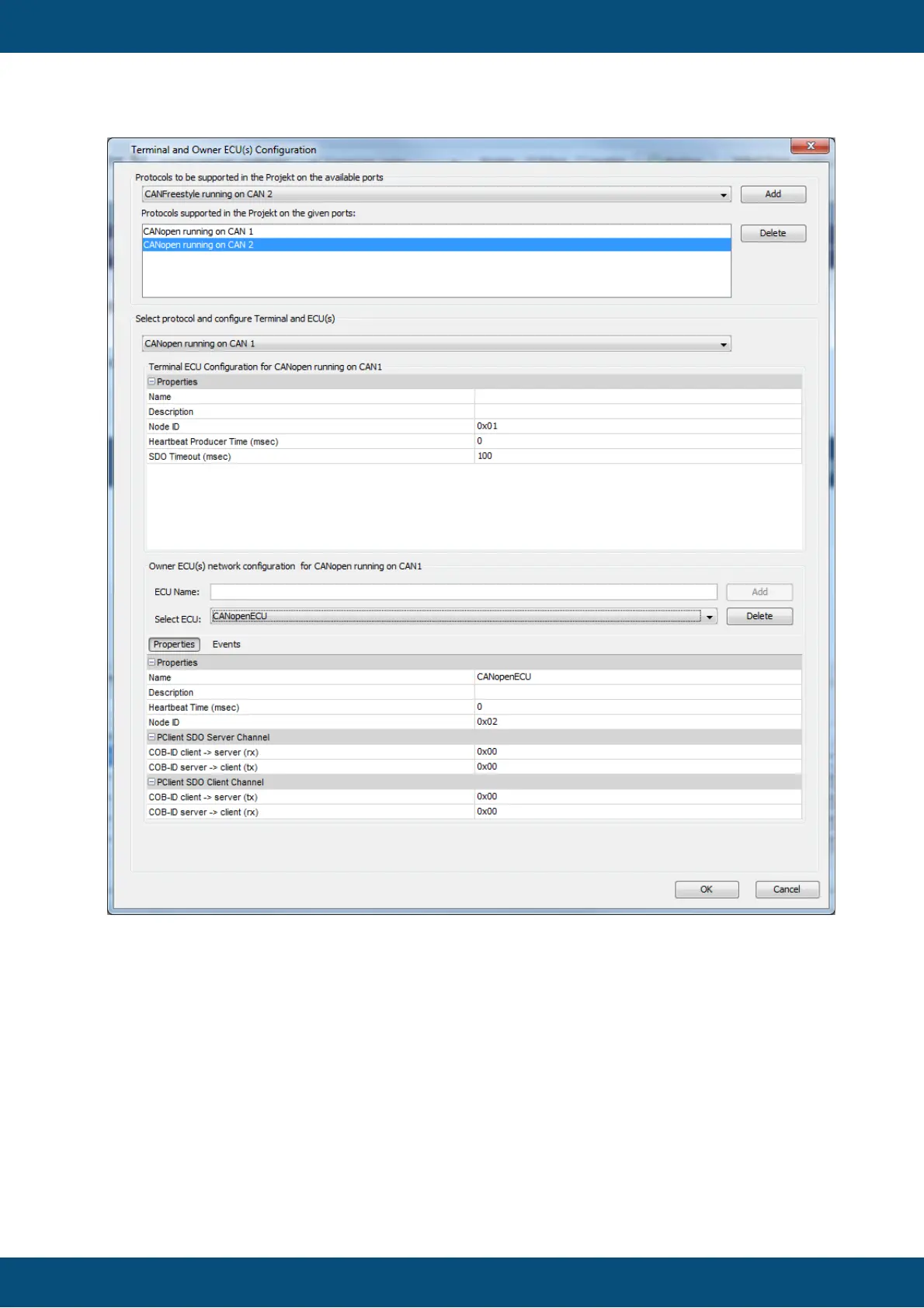924x1308 pixels.
Task: Click the Add button beside the available protocols dropdown
Action: 773,194
